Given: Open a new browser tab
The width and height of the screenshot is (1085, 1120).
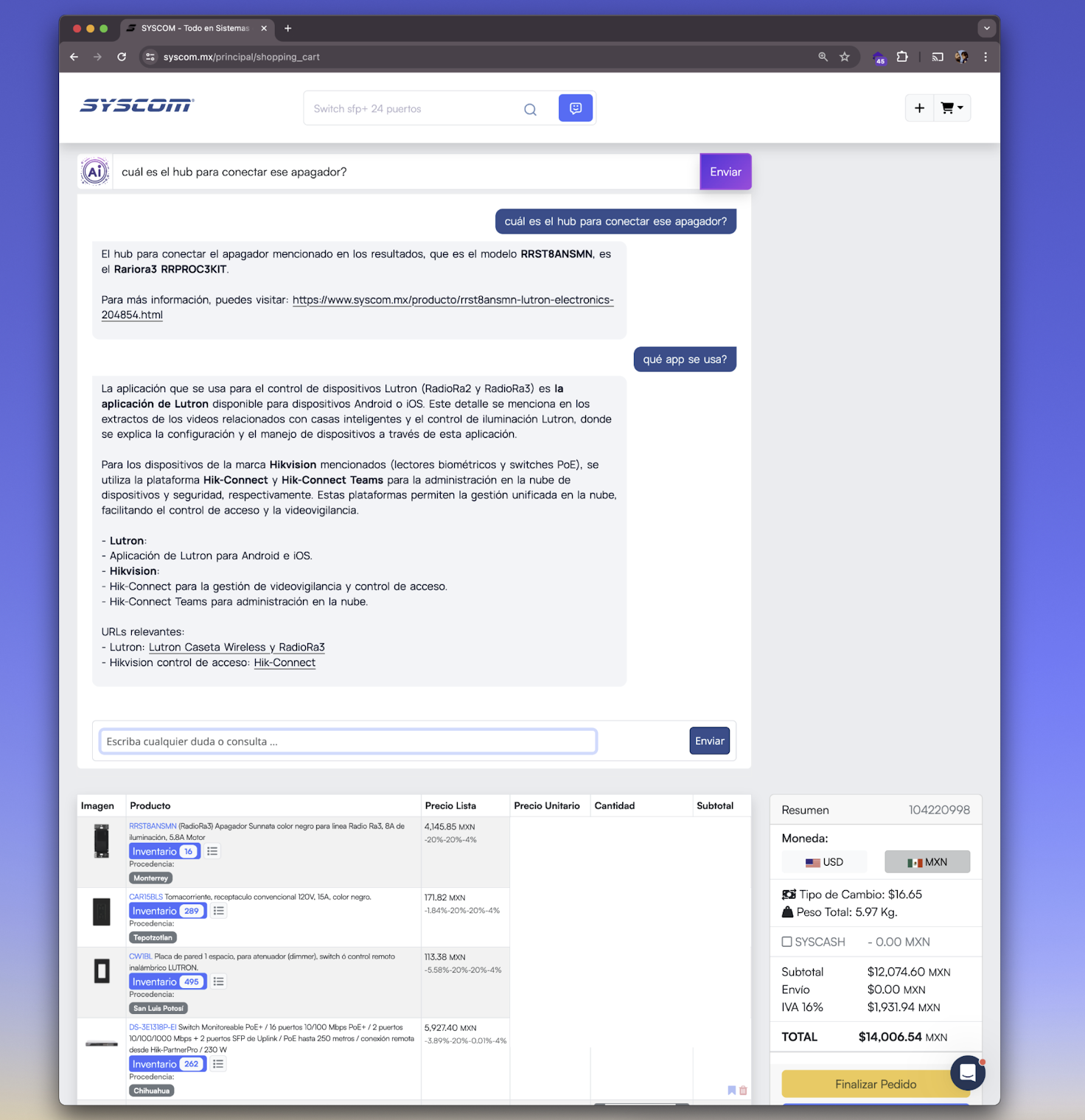Looking at the screenshot, I should coord(288,28).
